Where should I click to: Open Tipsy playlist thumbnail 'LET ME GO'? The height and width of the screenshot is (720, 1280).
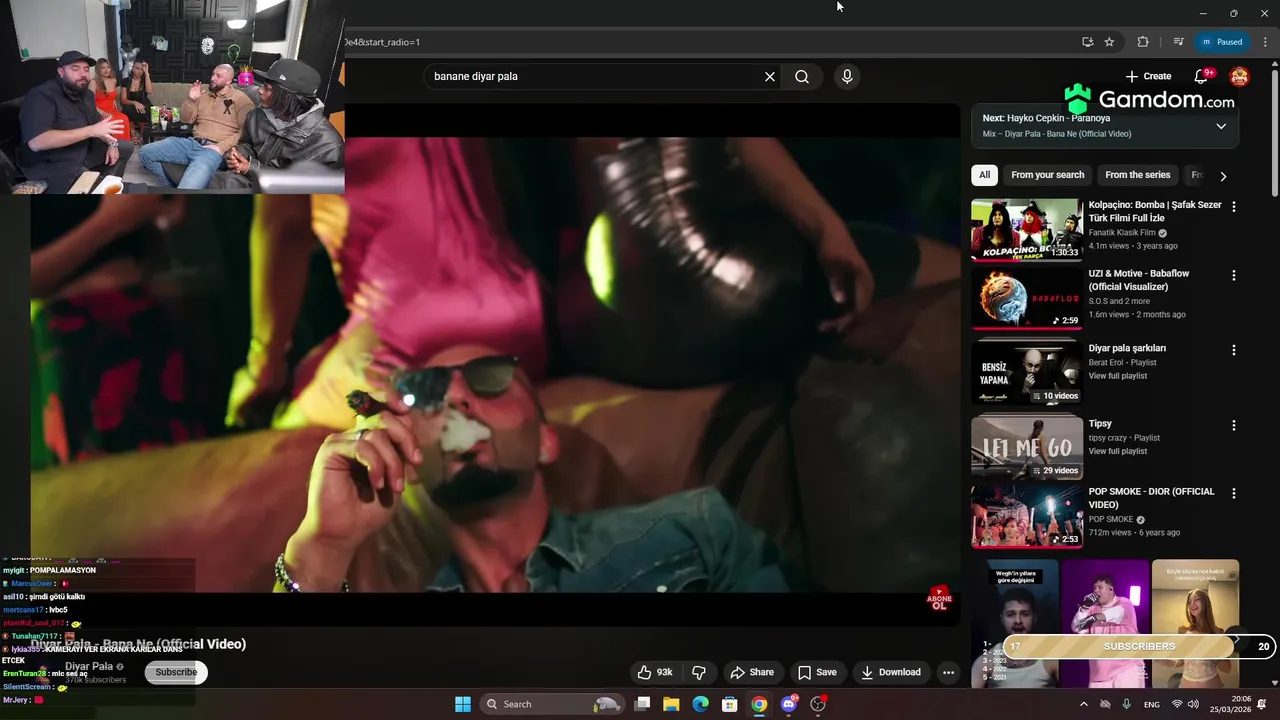[1027, 447]
